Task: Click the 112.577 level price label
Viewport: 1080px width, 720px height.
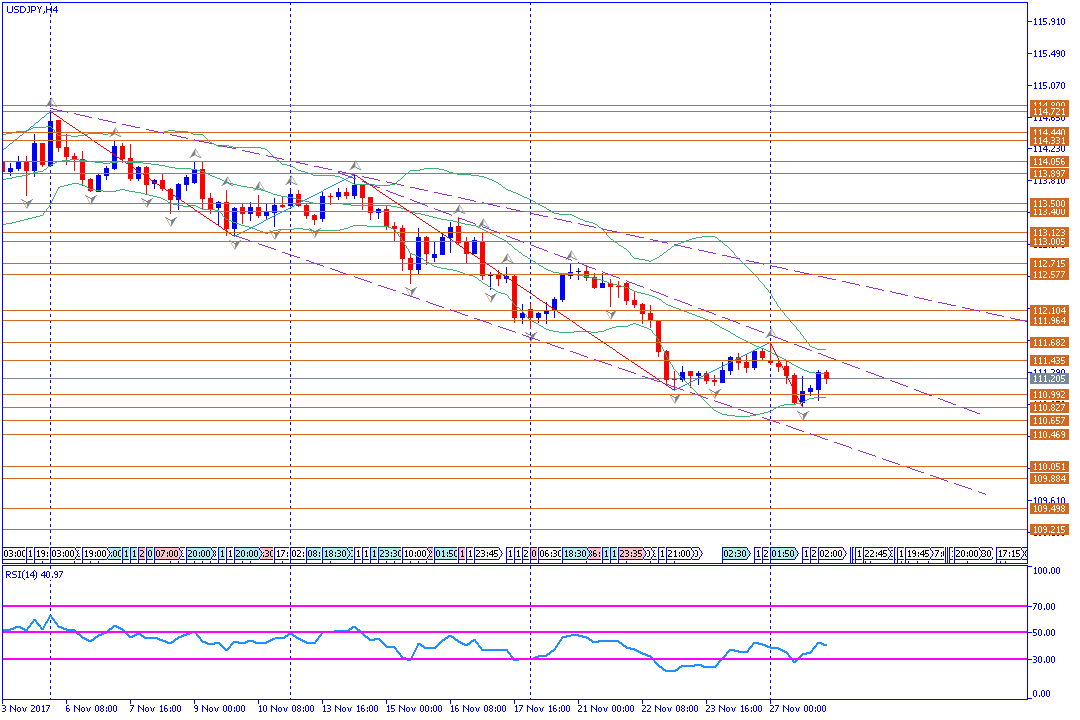Action: [1048, 275]
